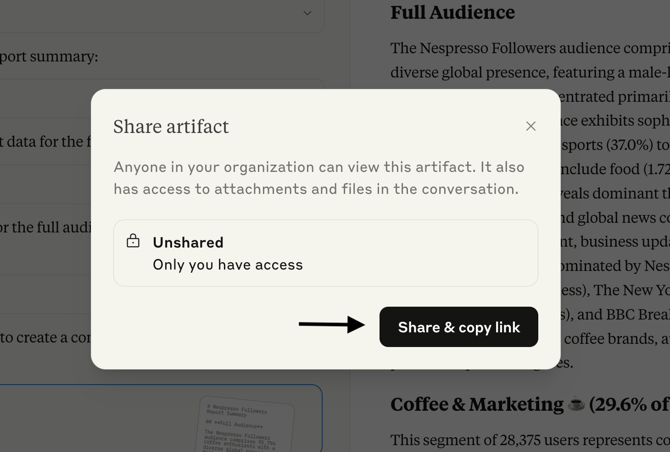Click the Coffee & Marketing heading
Viewport: 670px width, 452px height.
[477, 404]
